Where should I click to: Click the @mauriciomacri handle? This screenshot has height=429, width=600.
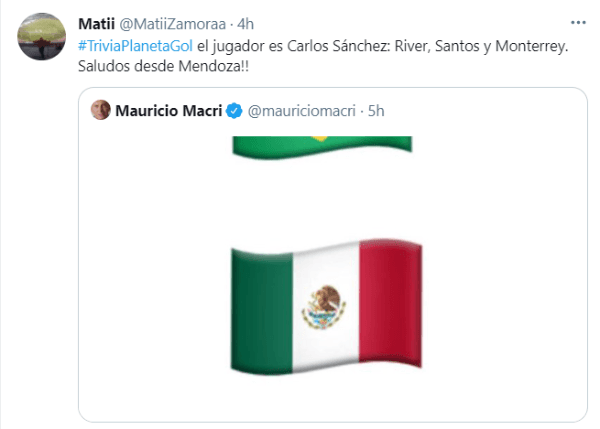click(x=300, y=110)
